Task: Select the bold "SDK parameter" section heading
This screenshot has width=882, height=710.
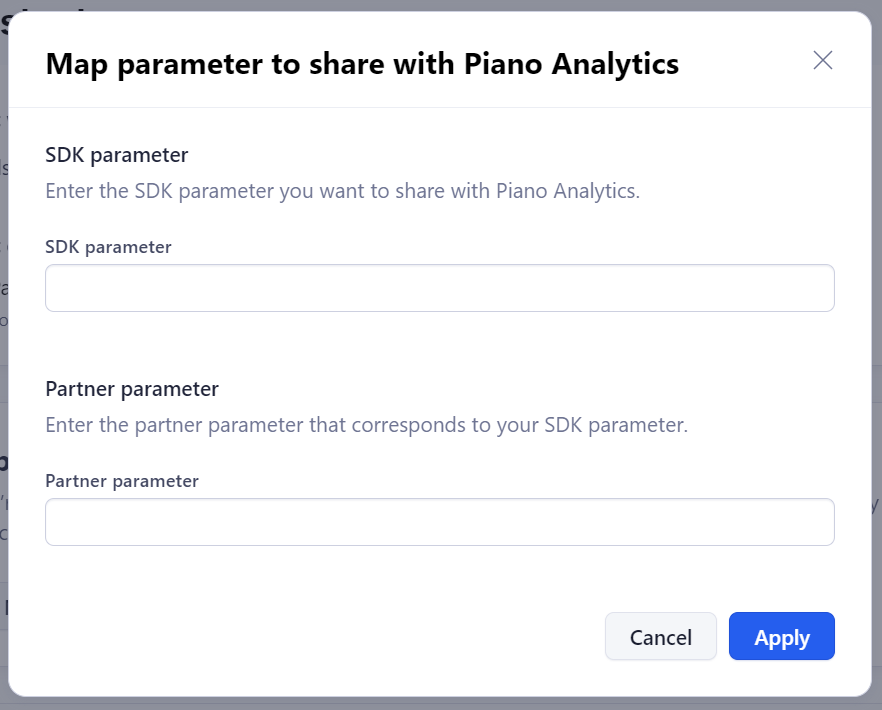Action: click(x=117, y=155)
